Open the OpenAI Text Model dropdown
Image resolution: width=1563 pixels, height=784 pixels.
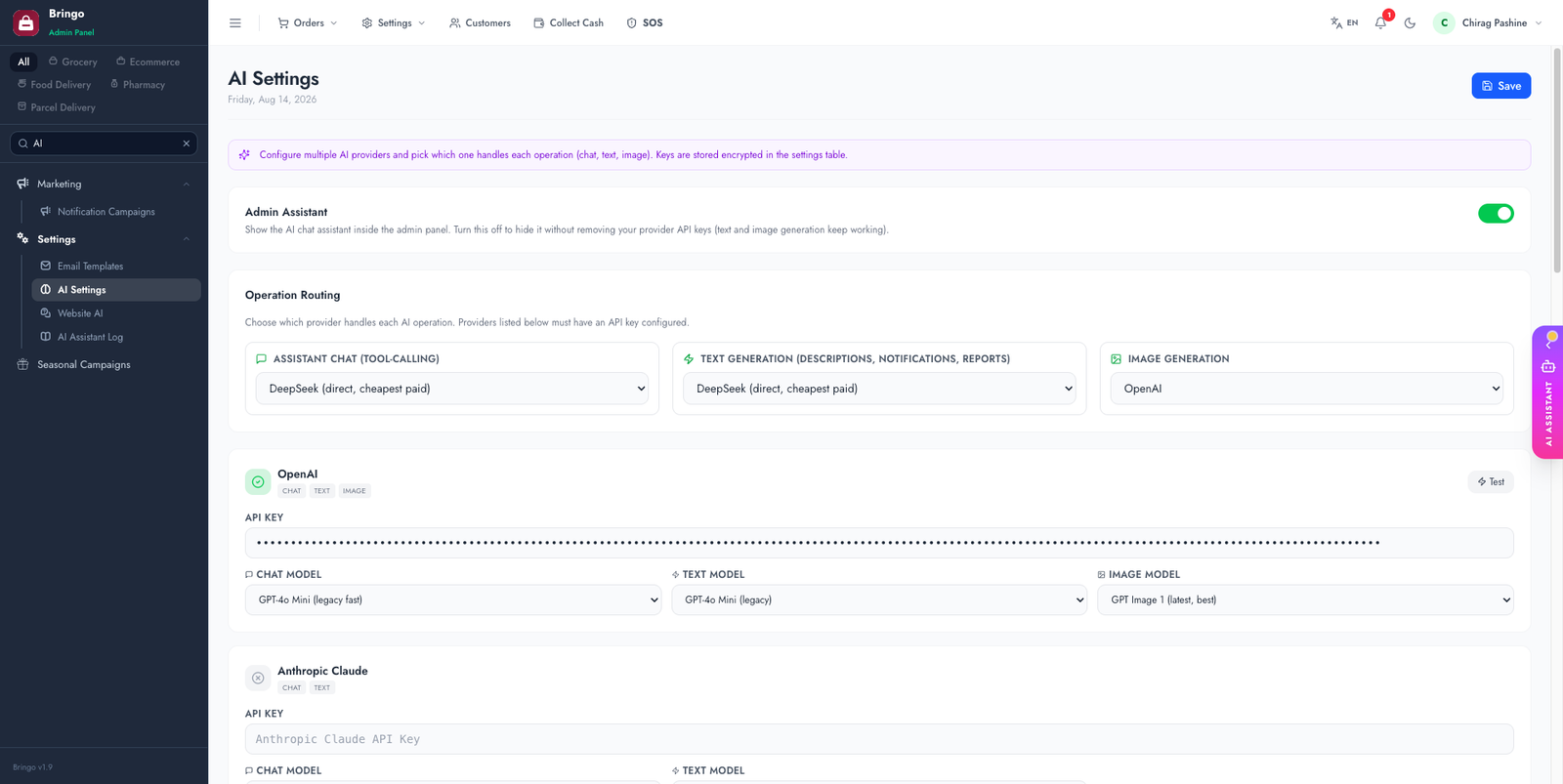coord(879,599)
